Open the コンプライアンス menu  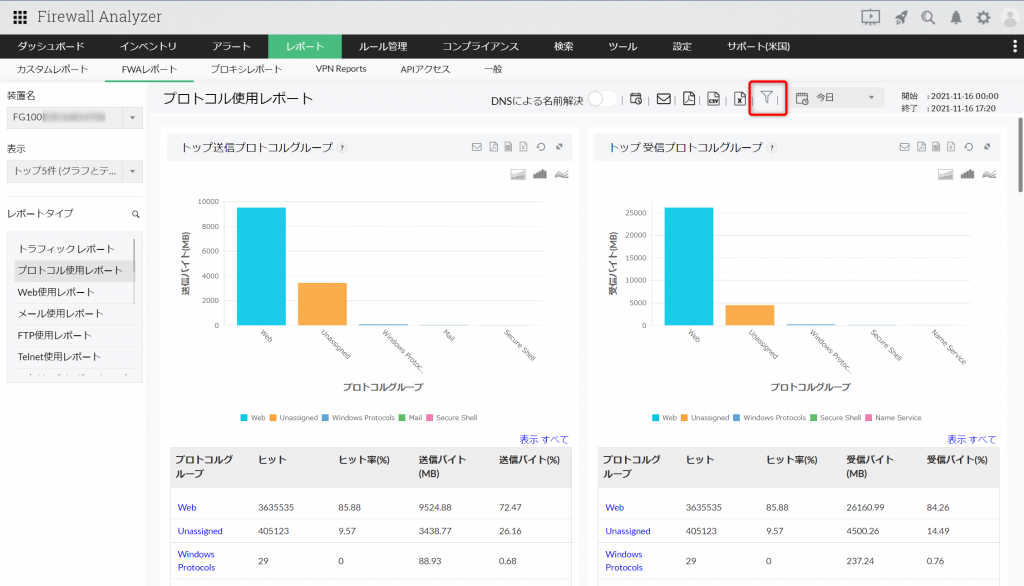pos(480,46)
